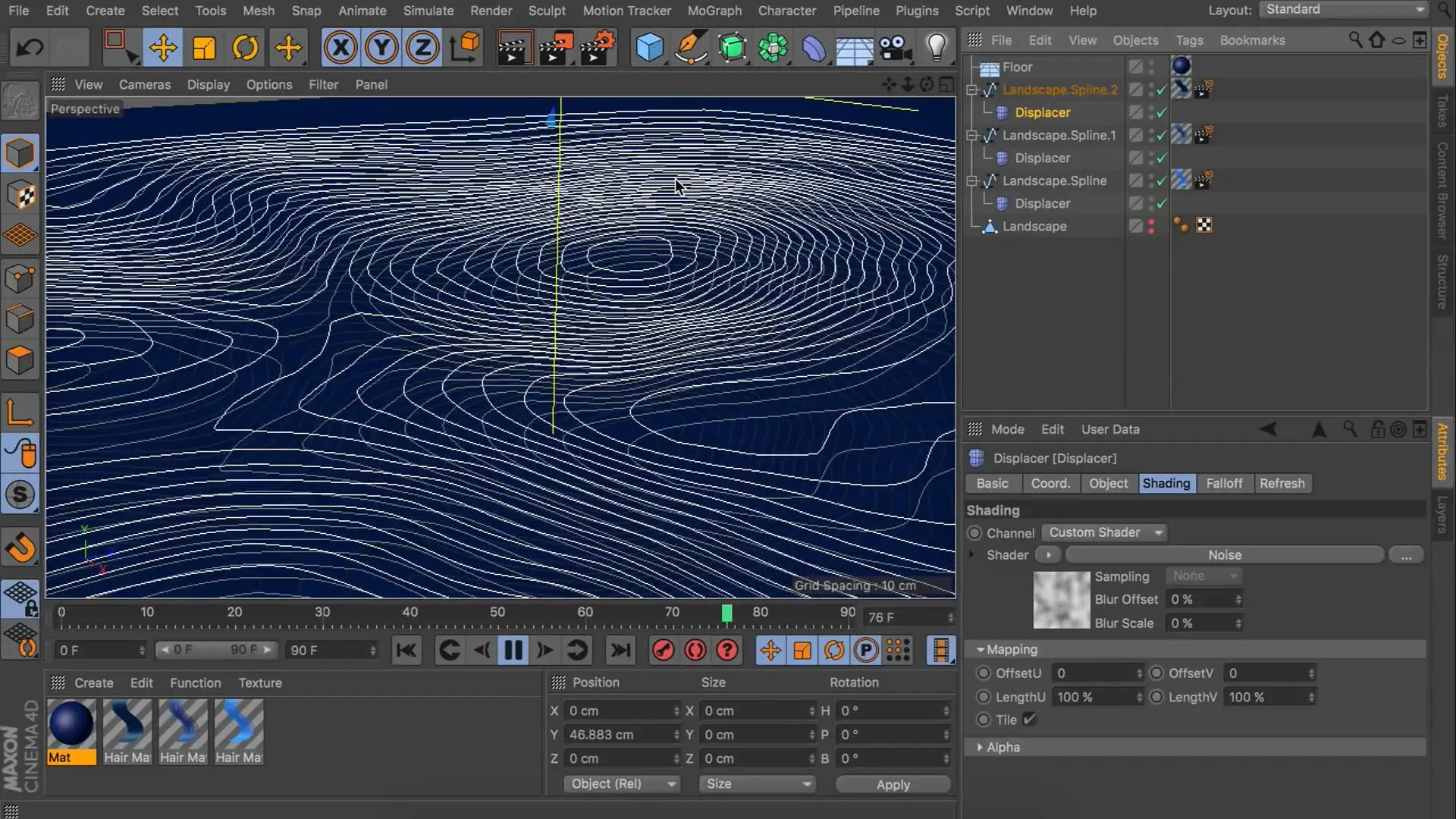Add a Cube primitive object
Image resolution: width=1456 pixels, height=819 pixels.
tap(649, 49)
